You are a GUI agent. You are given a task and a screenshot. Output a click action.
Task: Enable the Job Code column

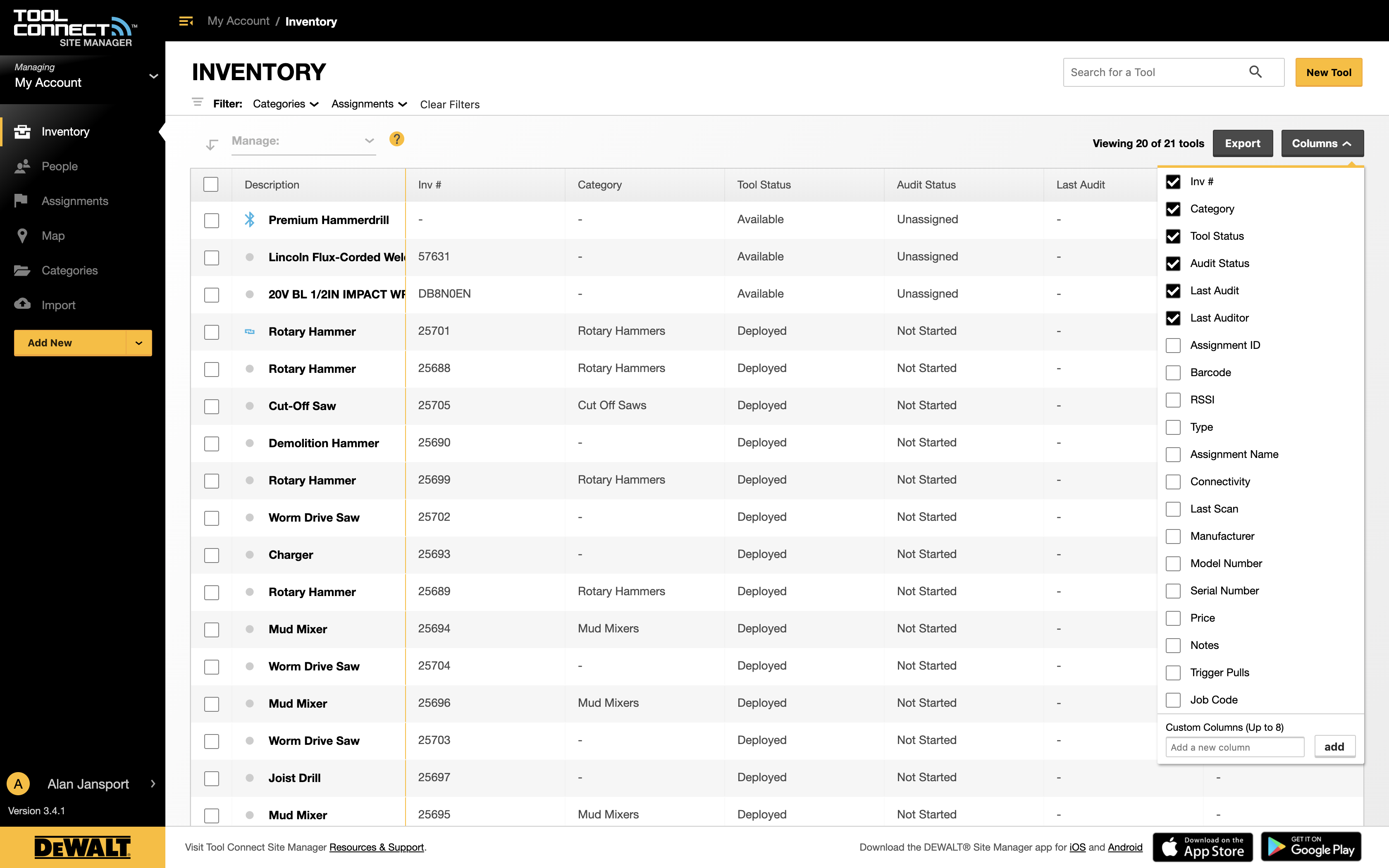coord(1173,700)
